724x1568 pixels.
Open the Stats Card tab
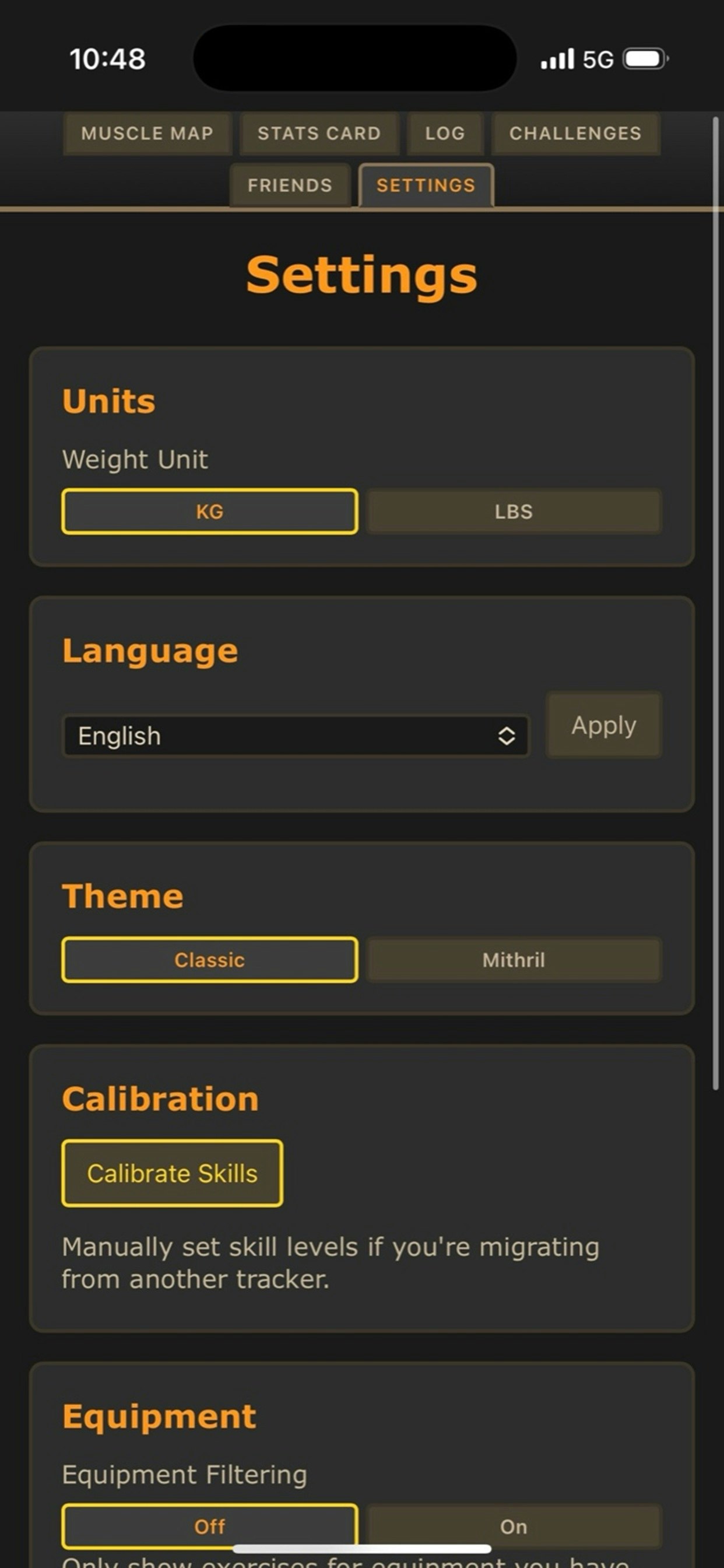[319, 134]
